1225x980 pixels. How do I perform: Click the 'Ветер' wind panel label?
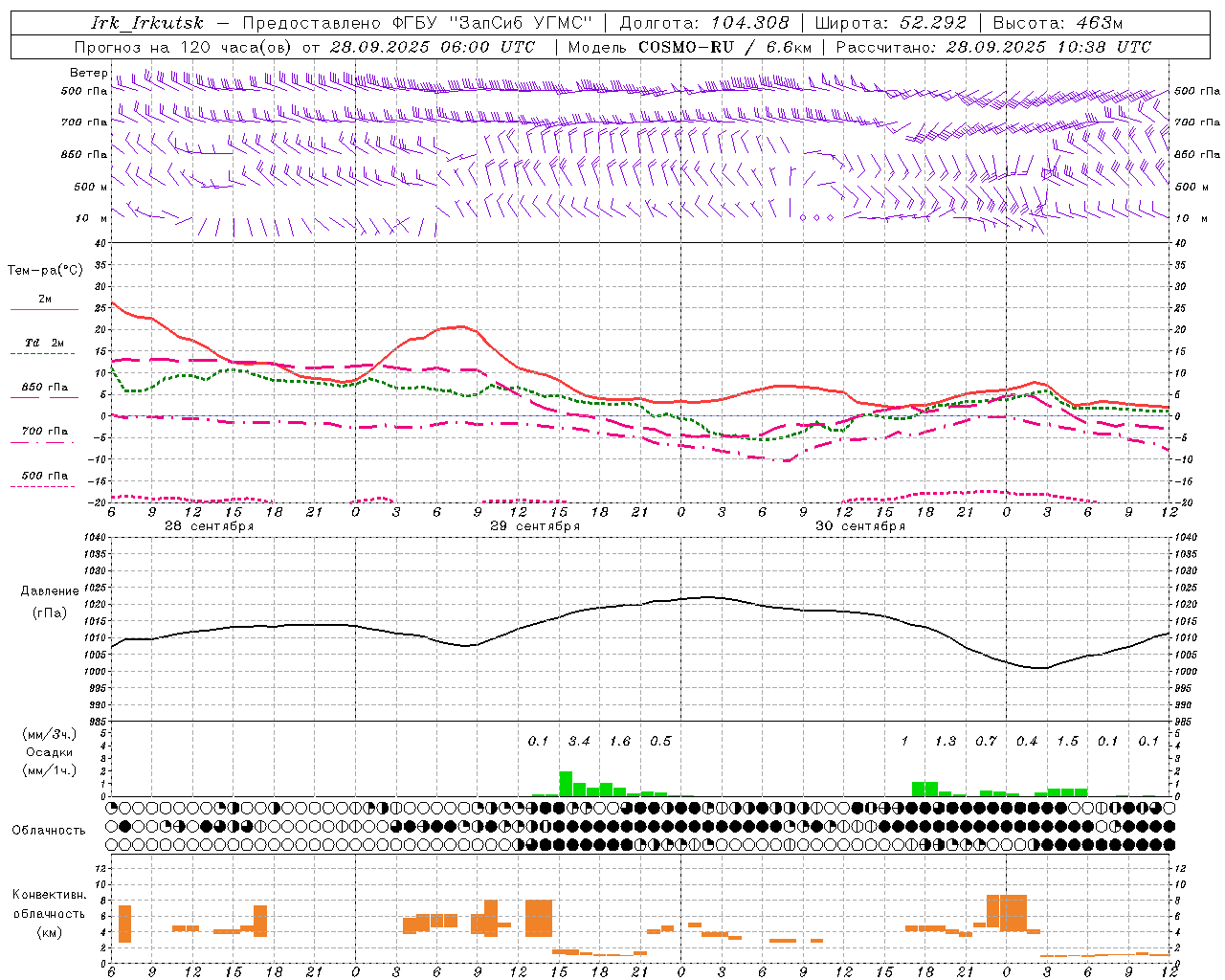89,73
